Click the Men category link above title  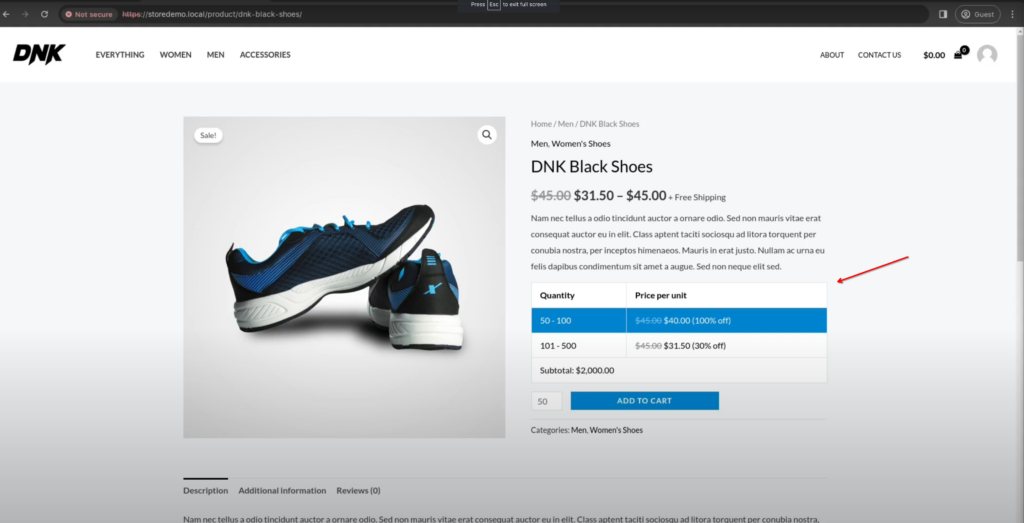click(x=539, y=144)
